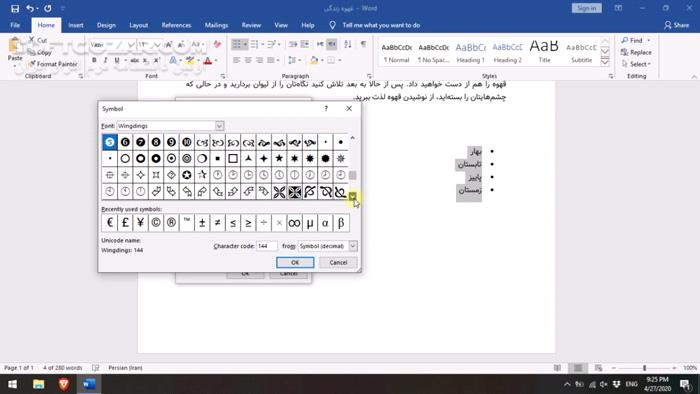Select the infinity symbol in recent symbols
This screenshot has width=700, height=394.
[x=294, y=223]
